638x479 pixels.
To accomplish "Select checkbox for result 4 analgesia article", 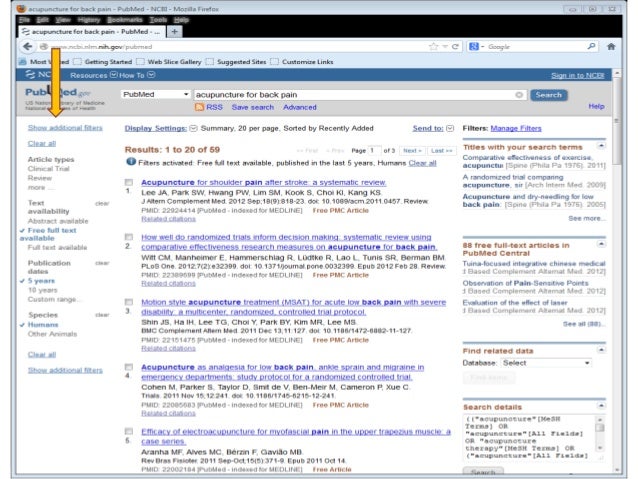I will click(129, 367).
